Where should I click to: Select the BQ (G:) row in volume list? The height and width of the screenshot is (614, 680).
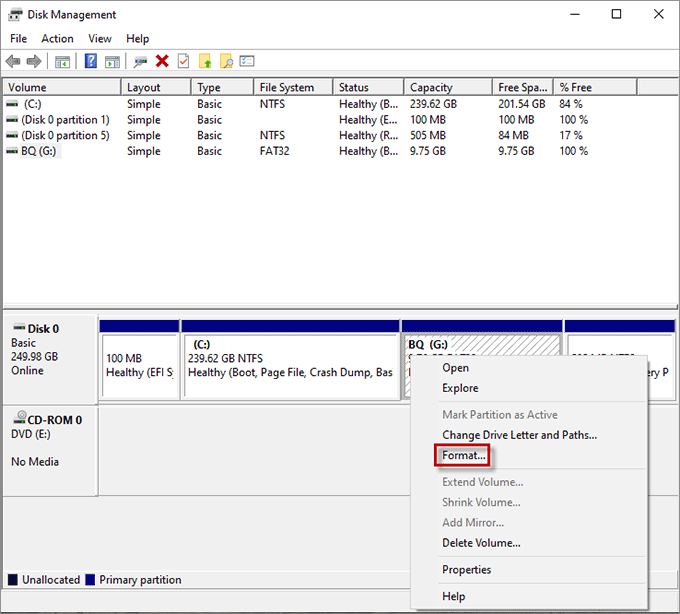(40, 151)
